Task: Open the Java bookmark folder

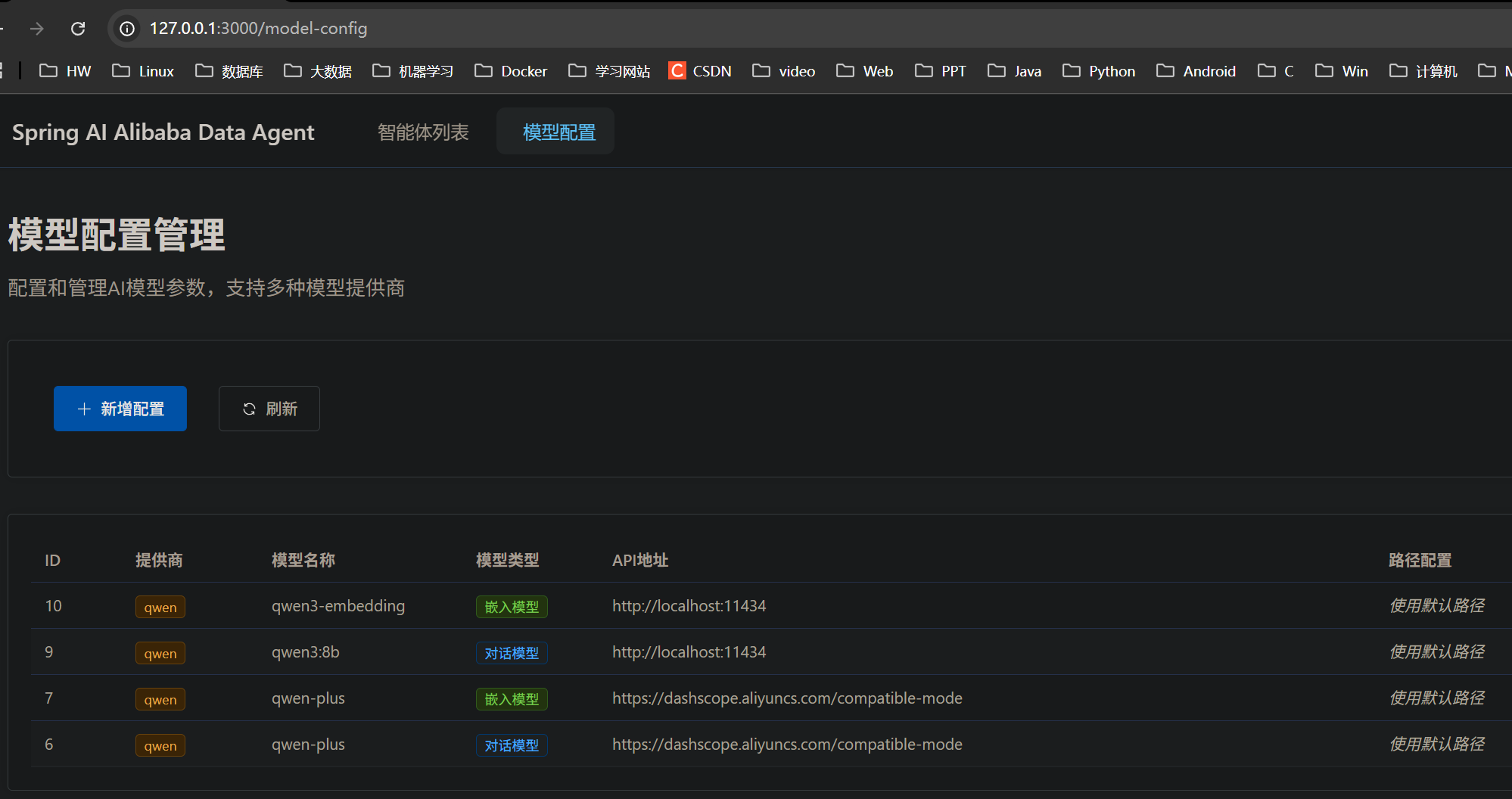Action: pos(1015,71)
